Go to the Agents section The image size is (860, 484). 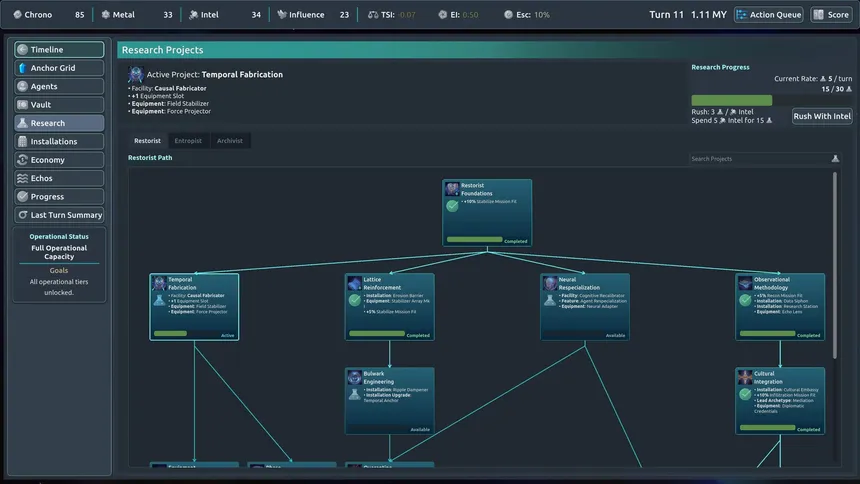click(x=59, y=86)
